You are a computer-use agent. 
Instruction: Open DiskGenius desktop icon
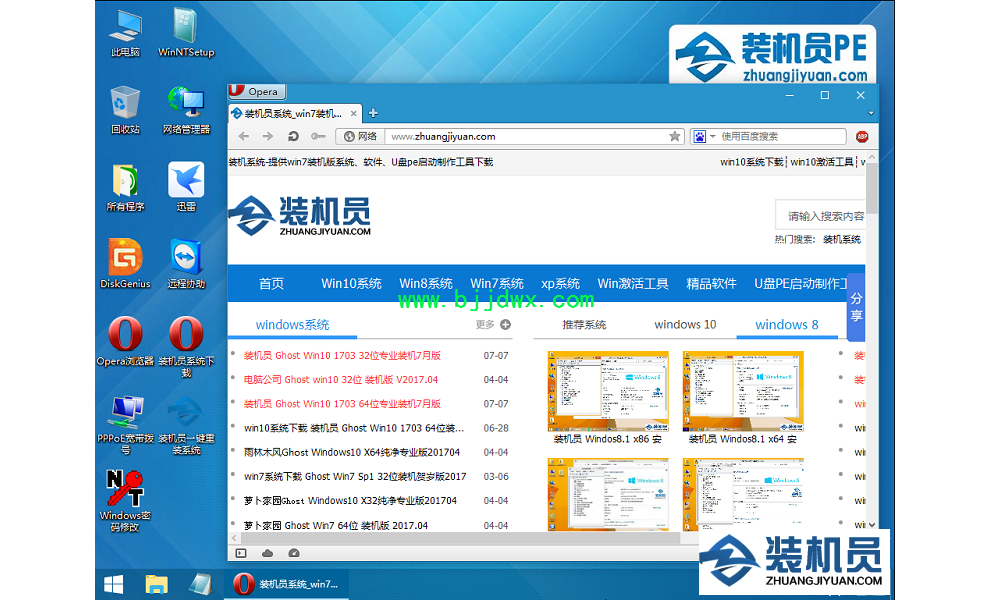(125, 263)
